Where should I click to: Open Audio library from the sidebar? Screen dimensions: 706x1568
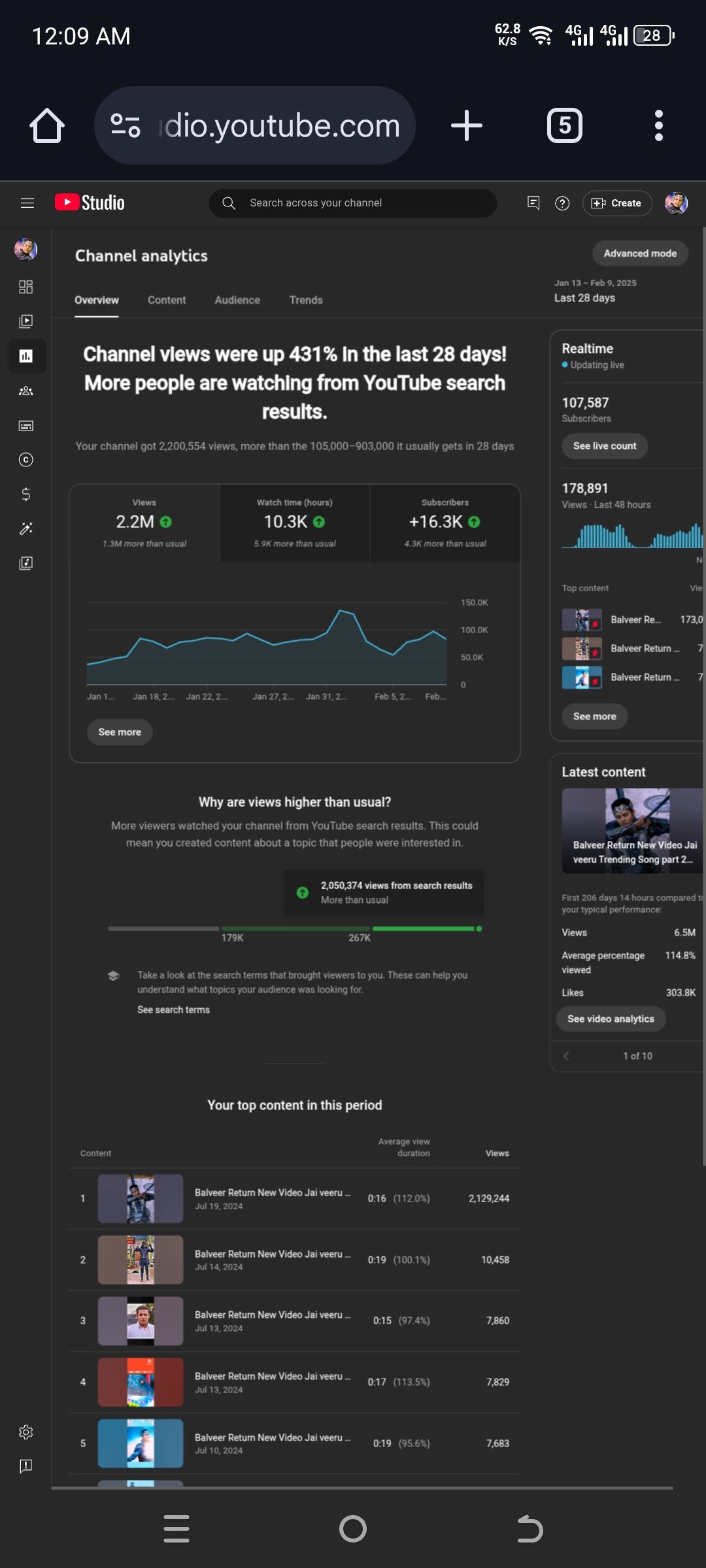[26, 563]
